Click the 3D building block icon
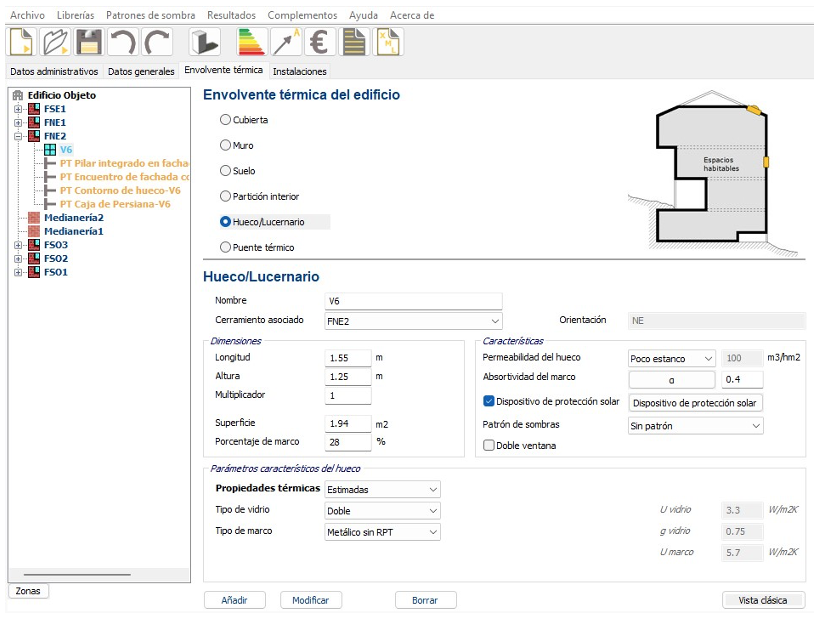This screenshot has width=820, height=621. pyautogui.click(x=204, y=42)
